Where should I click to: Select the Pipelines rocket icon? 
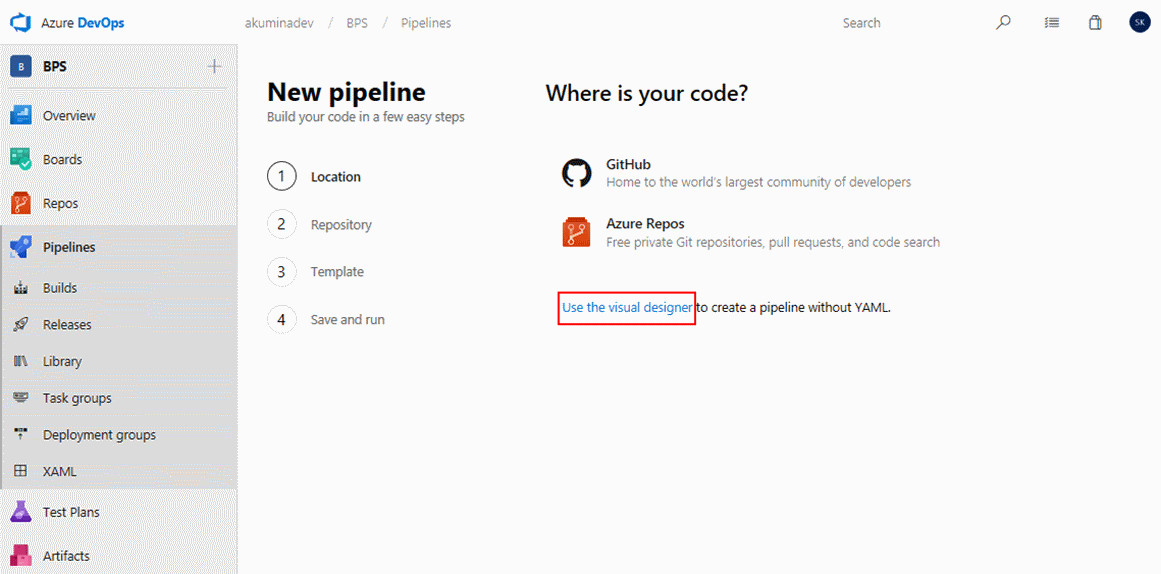(21, 247)
